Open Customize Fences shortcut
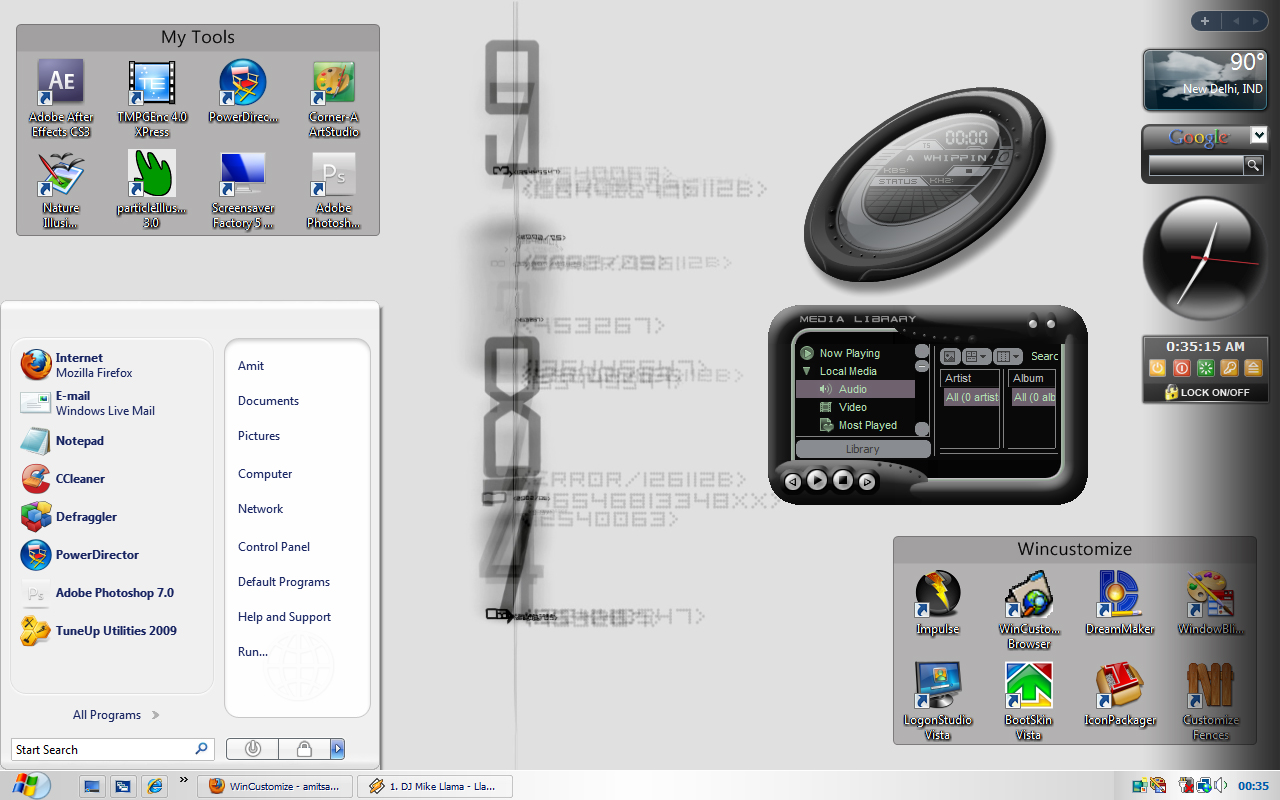This screenshot has height=800, width=1280. [x=1211, y=701]
